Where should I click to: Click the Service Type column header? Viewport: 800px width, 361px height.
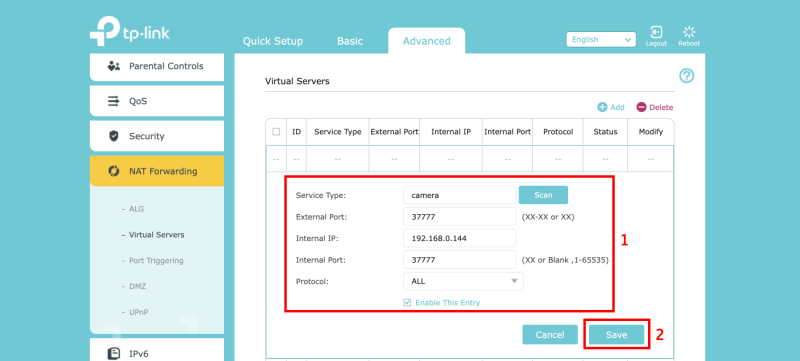click(x=338, y=132)
